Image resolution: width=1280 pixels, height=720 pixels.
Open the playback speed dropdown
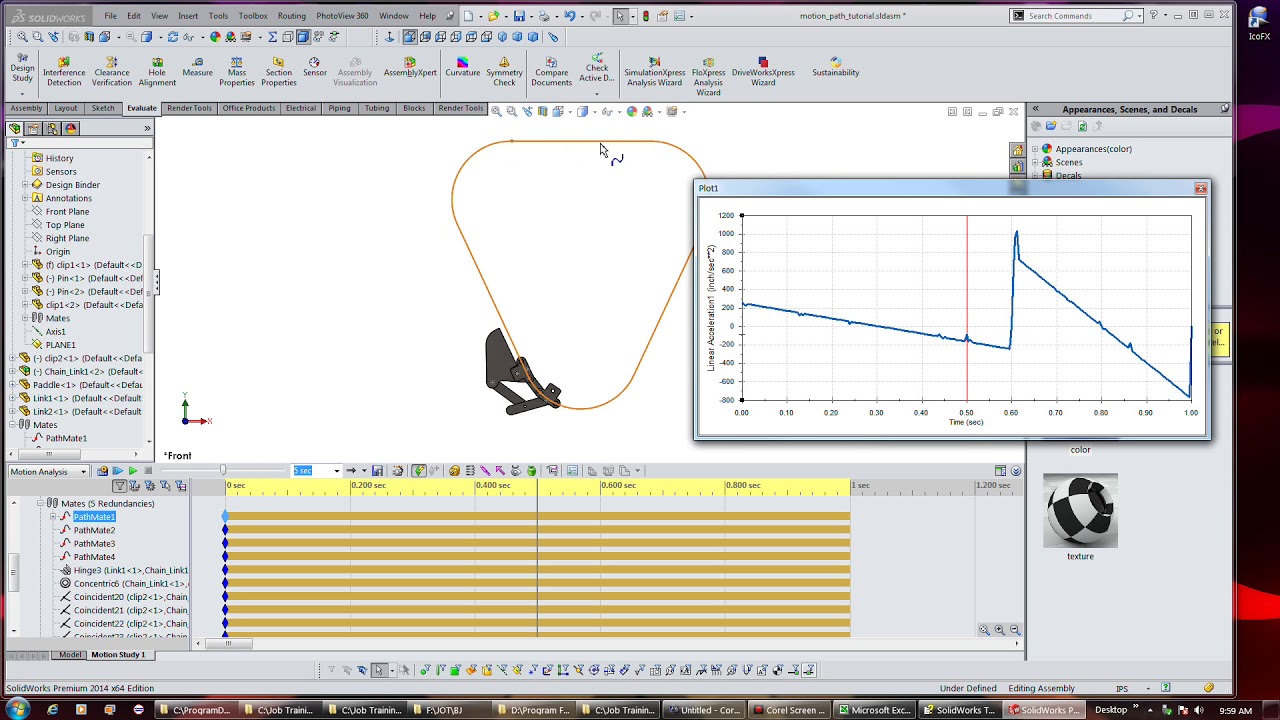click(x=337, y=471)
